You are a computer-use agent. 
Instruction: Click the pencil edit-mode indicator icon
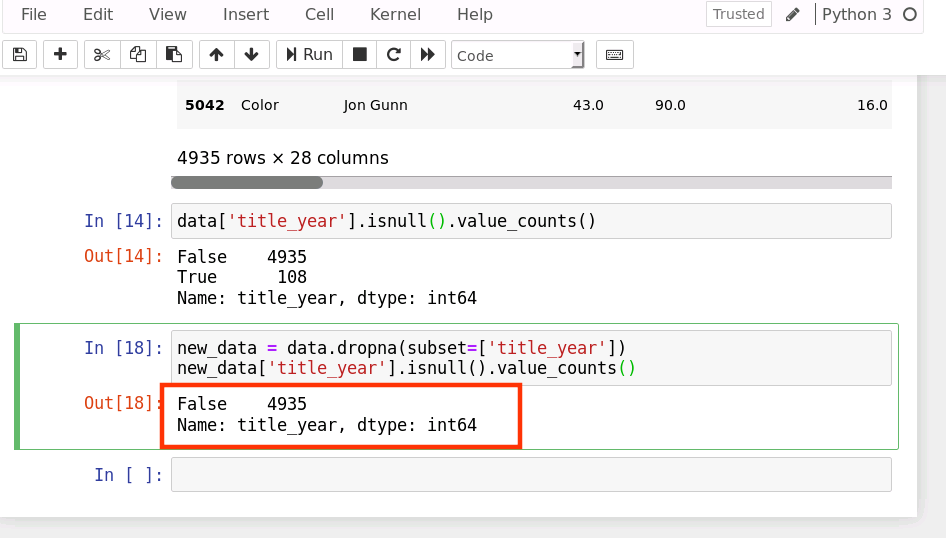tap(793, 15)
